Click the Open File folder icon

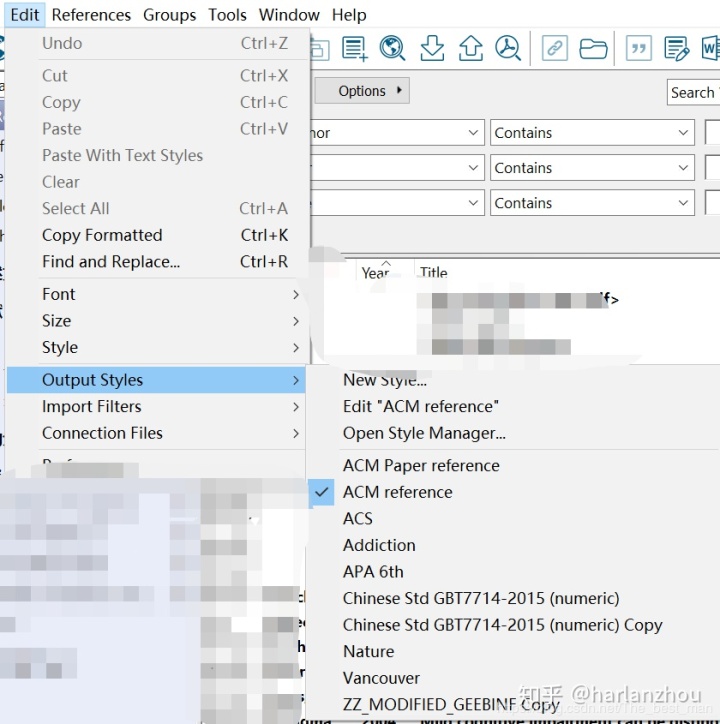[x=593, y=48]
